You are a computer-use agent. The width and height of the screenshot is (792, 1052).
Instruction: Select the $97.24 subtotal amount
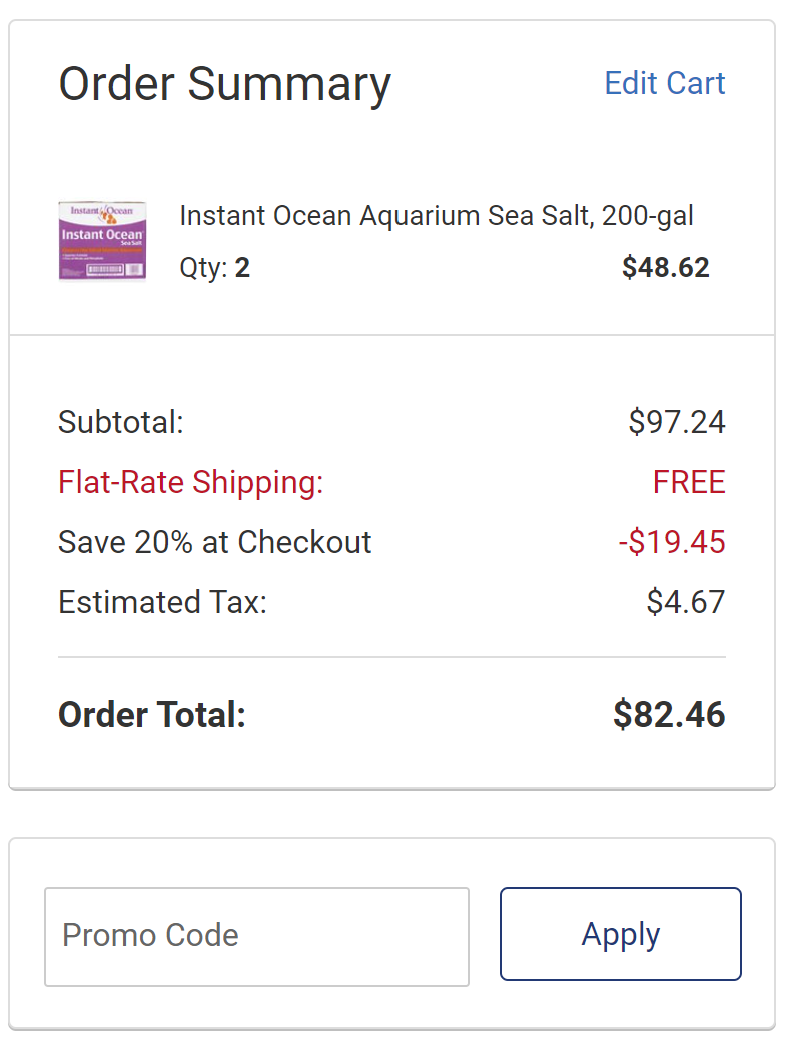point(677,422)
